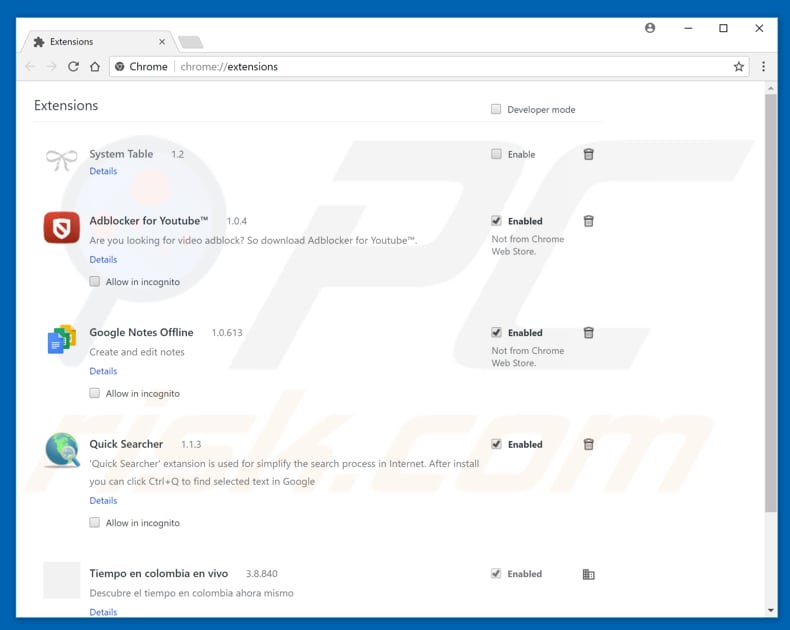Allow Google Notes Offline in incognito

95,393
